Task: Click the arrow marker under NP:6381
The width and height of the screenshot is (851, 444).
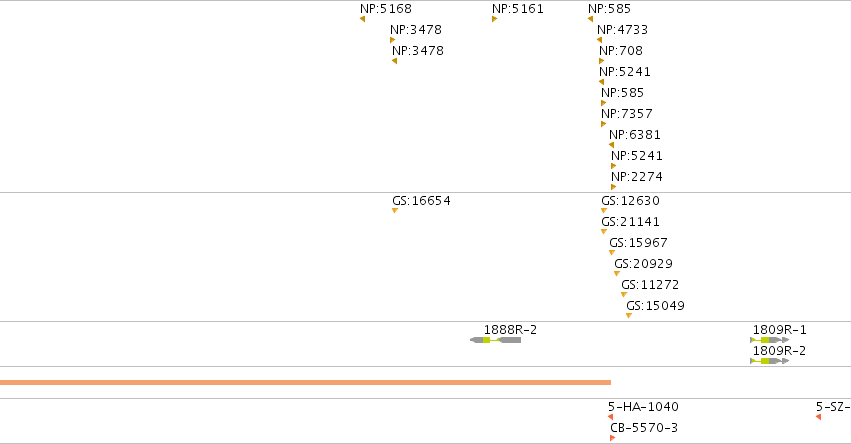Action: [612, 145]
